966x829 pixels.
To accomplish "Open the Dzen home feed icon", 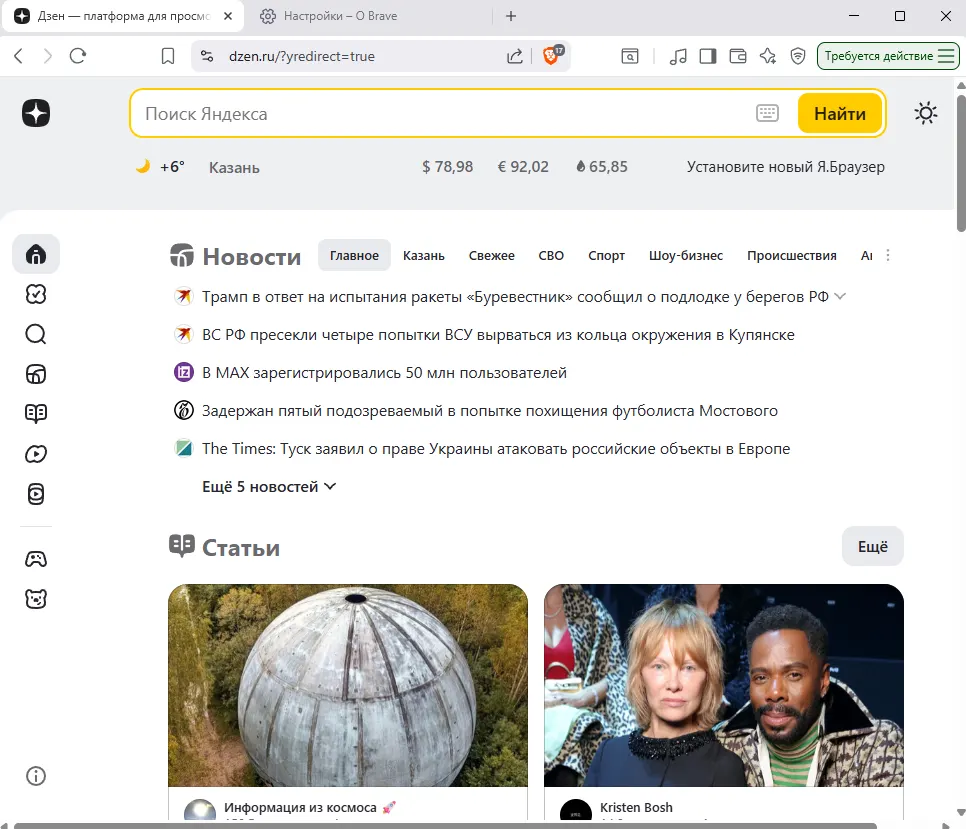I will click(x=36, y=254).
